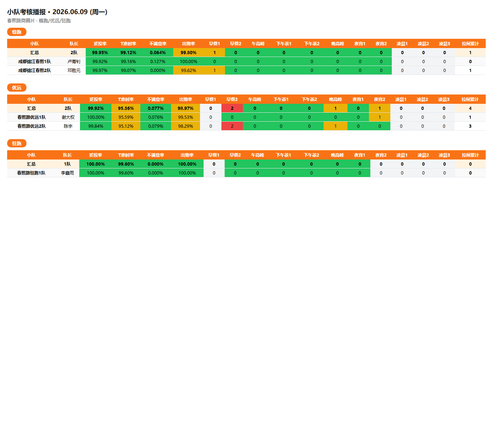
Task: Select the 99.16% cell
Action: (x=128, y=61)
